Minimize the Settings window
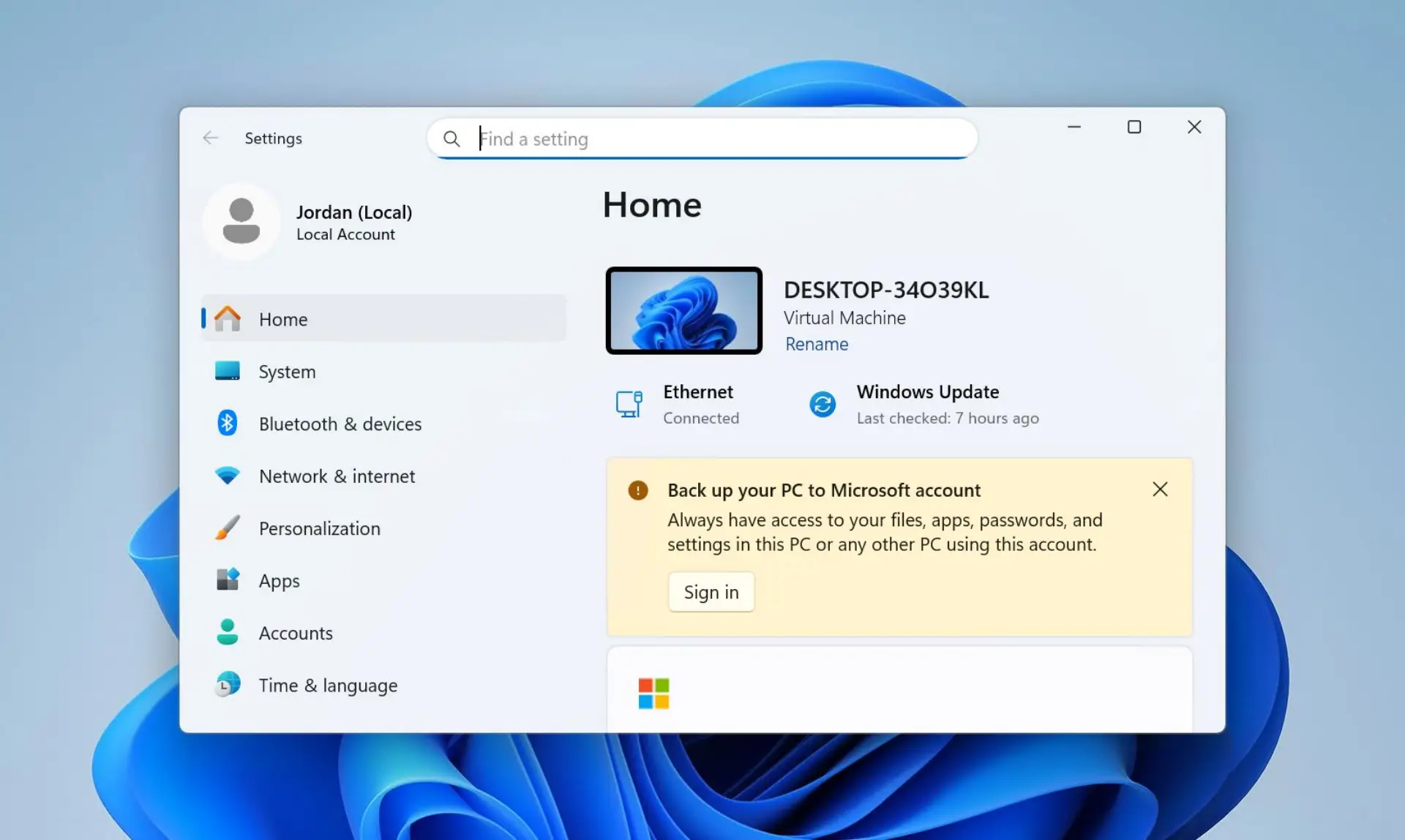The width and height of the screenshot is (1405, 840). 1074,127
